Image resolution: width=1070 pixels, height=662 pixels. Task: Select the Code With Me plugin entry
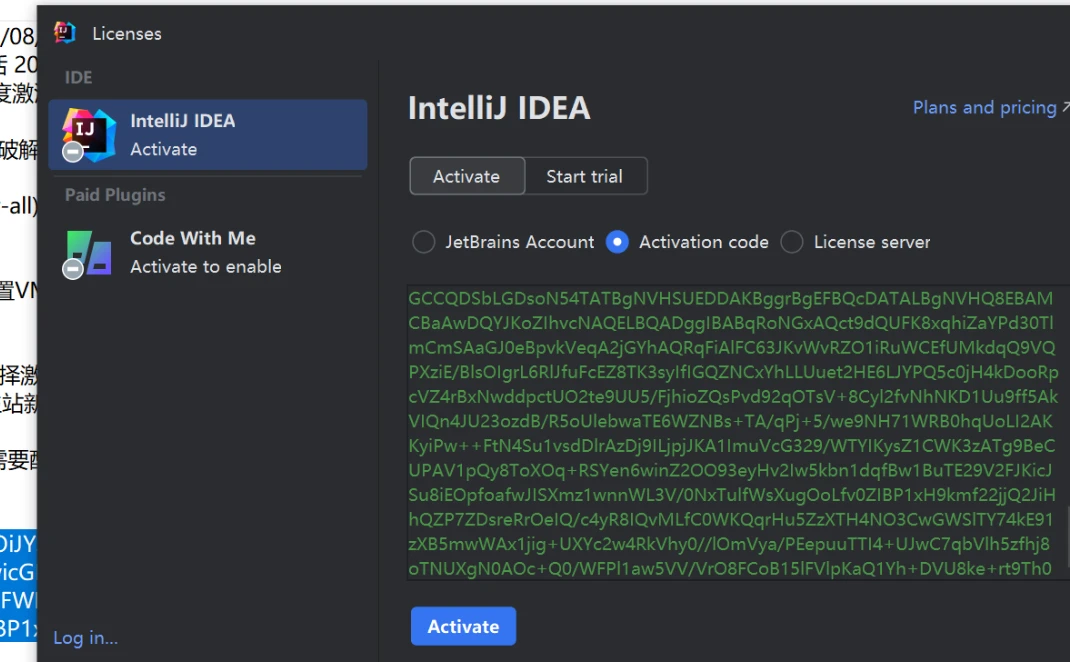(207, 253)
